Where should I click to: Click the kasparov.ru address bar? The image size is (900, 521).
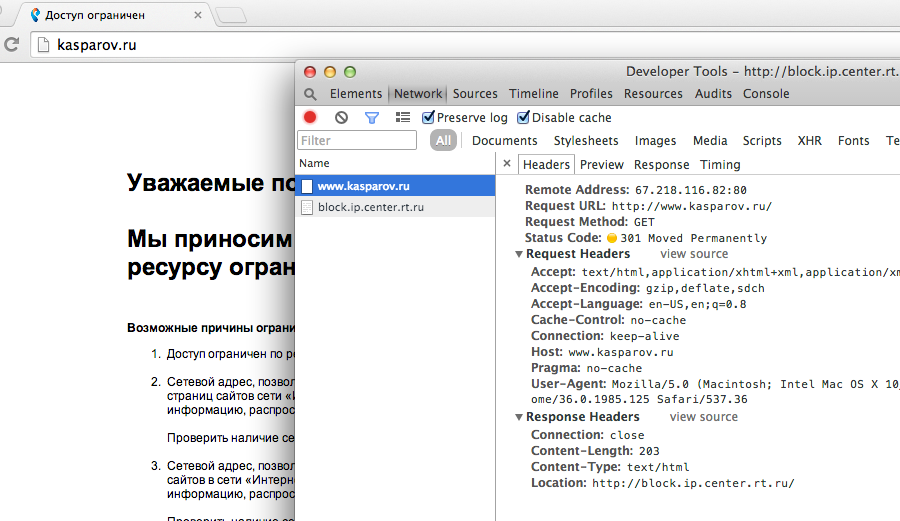pyautogui.click(x=465, y=45)
